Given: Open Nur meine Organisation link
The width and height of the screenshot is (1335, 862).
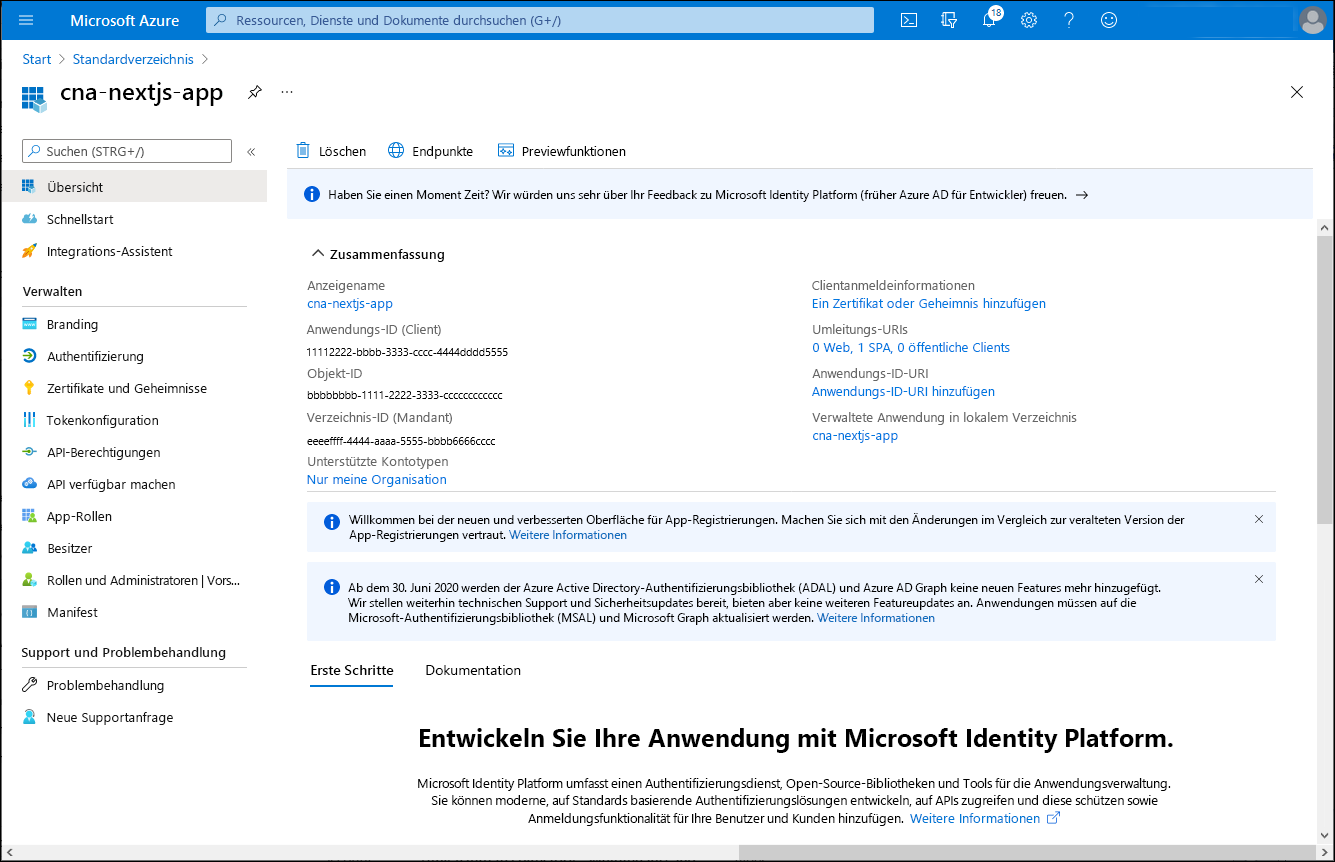Looking at the screenshot, I should (377, 479).
